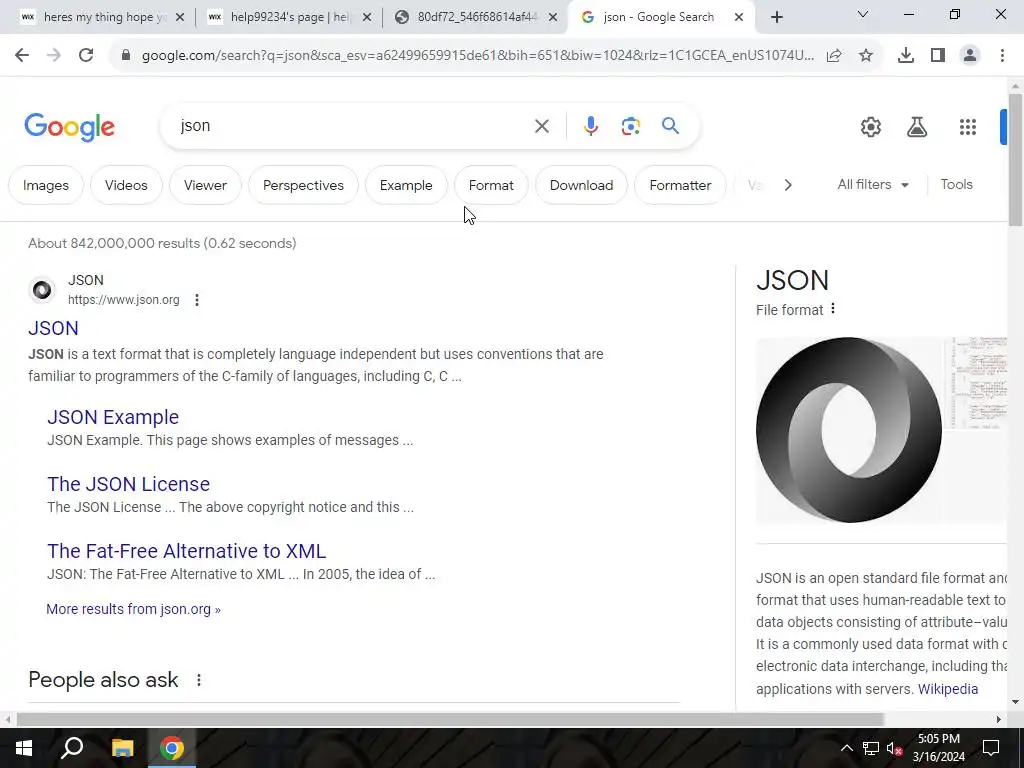Open the Tools button
Image resolution: width=1024 pixels, height=768 pixels.
956,185
